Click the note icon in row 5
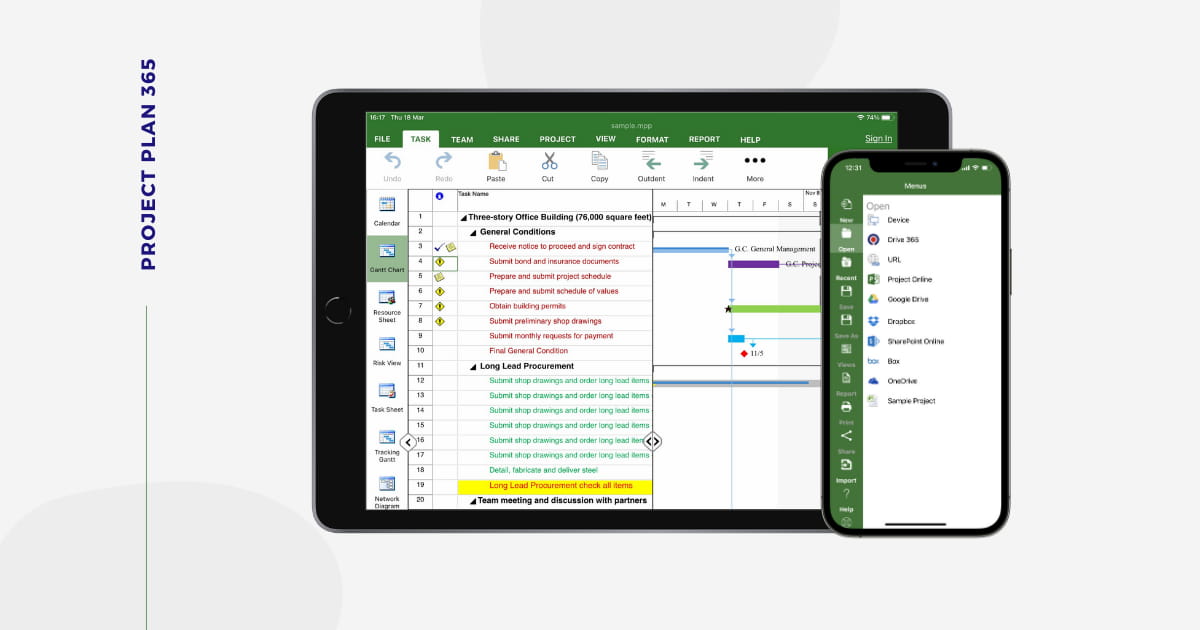 pos(439,277)
